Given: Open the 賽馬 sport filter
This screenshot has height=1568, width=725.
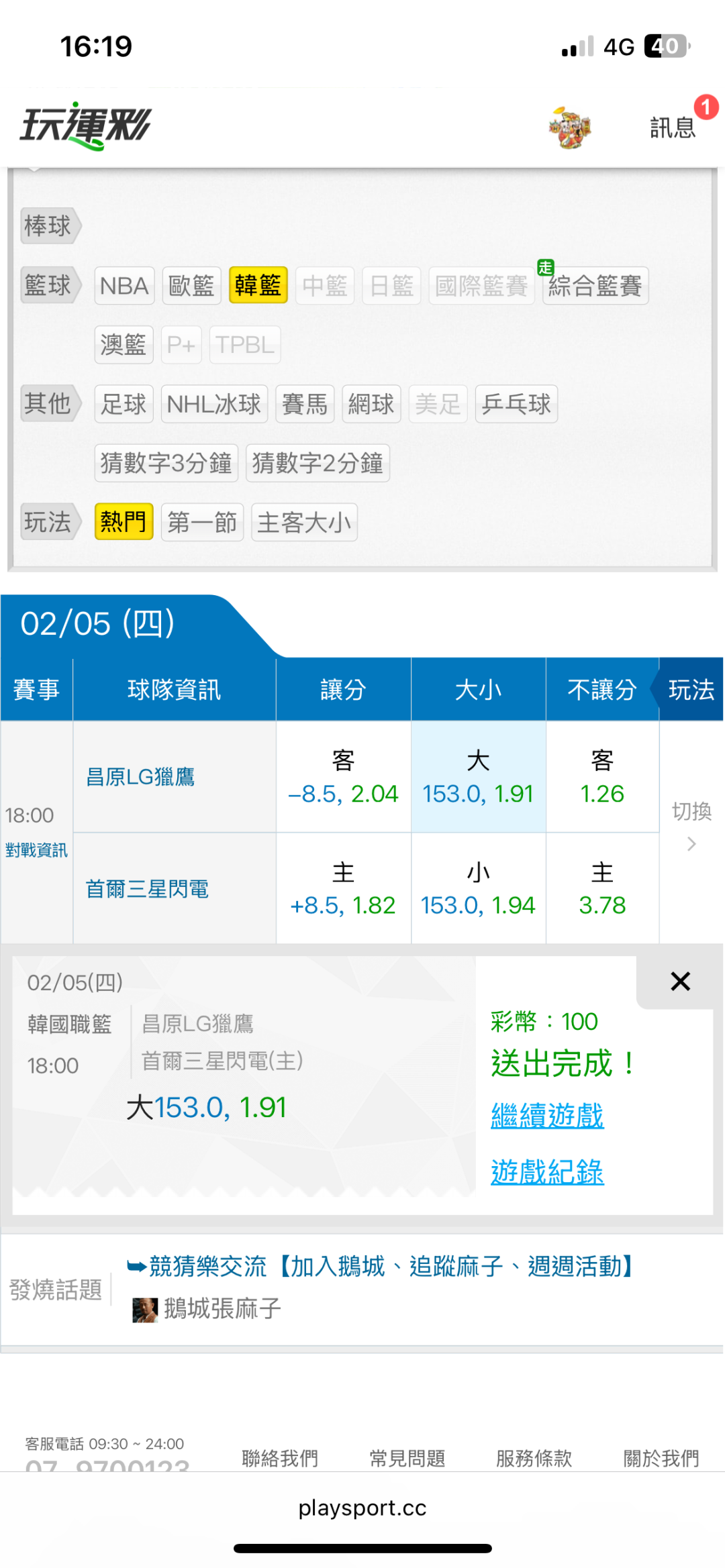Looking at the screenshot, I should point(305,404).
